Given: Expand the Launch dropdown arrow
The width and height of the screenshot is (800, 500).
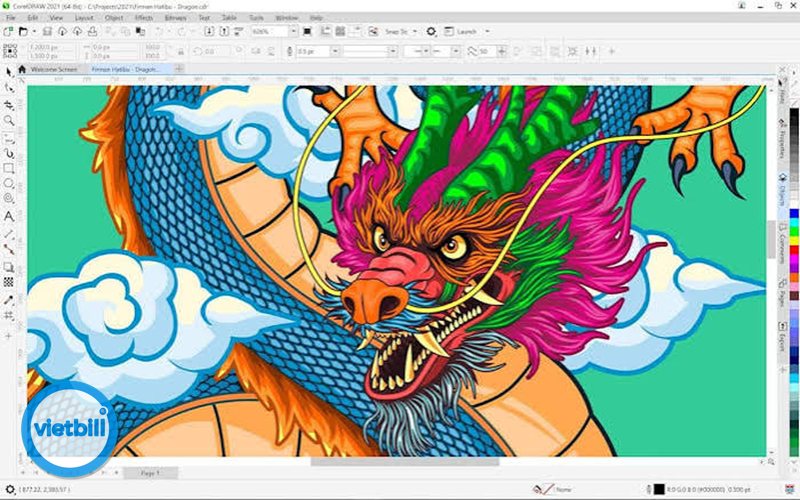Looking at the screenshot, I should pyautogui.click(x=487, y=32).
